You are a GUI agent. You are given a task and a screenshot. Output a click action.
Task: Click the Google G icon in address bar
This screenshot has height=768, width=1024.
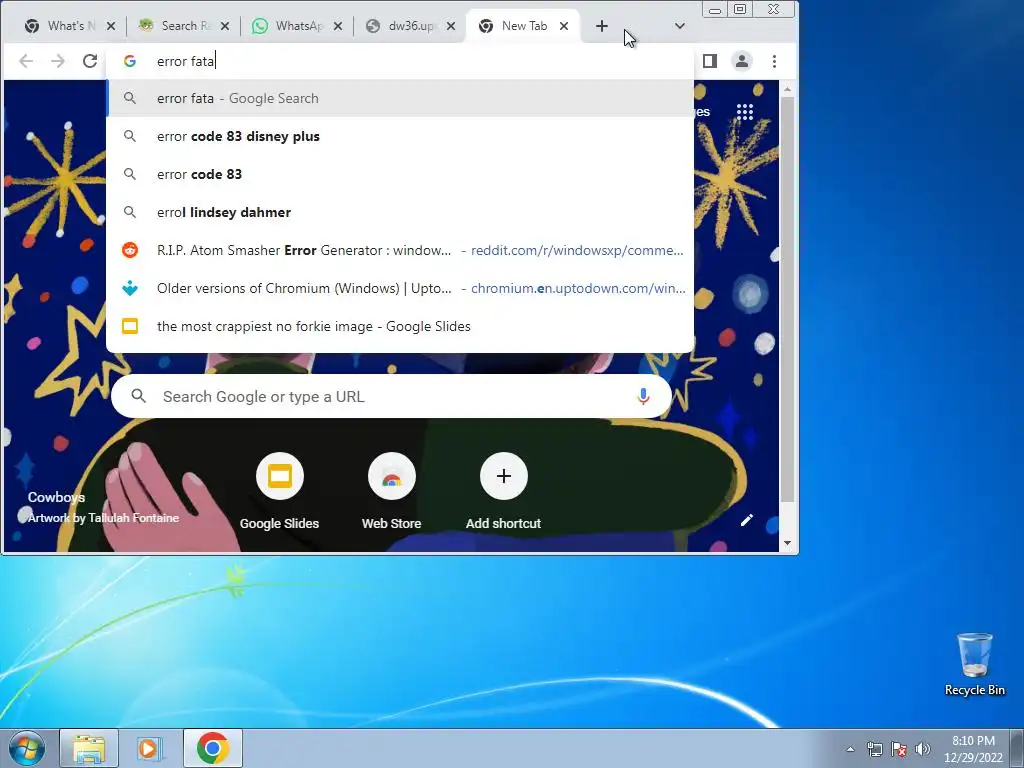click(x=130, y=61)
